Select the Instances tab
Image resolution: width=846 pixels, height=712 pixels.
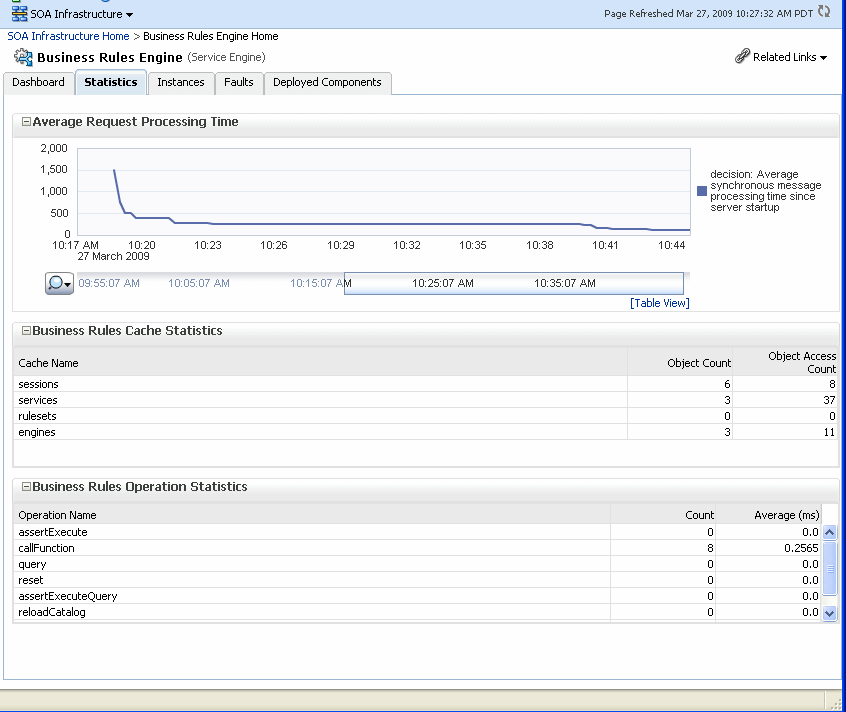click(181, 83)
